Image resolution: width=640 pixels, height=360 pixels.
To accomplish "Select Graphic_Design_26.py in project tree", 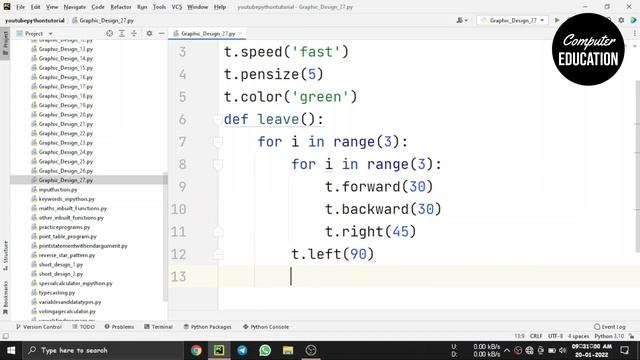I will 66,171.
